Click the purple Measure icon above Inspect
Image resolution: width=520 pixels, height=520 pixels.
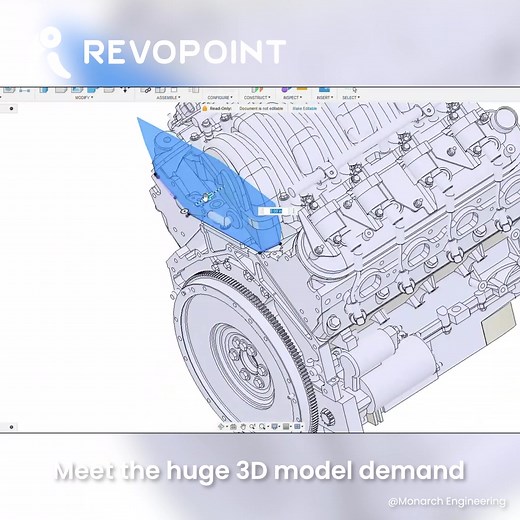tap(285, 89)
